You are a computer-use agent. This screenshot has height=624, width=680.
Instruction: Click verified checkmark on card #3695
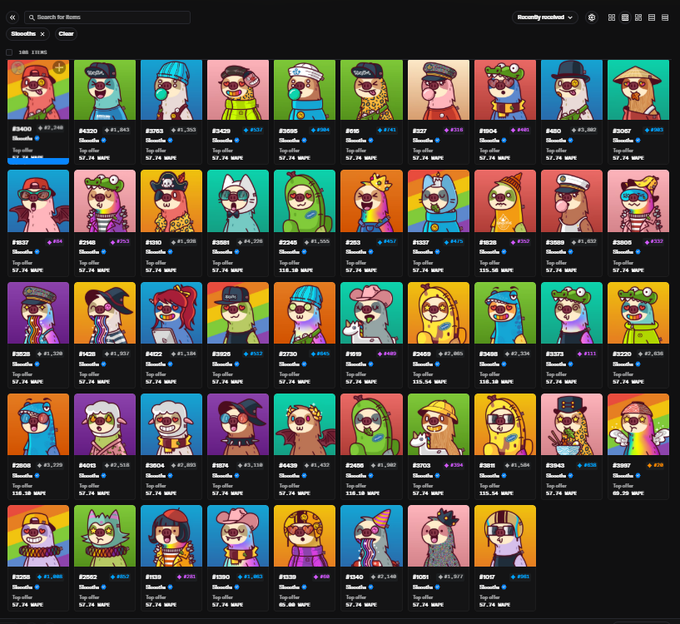(304, 140)
